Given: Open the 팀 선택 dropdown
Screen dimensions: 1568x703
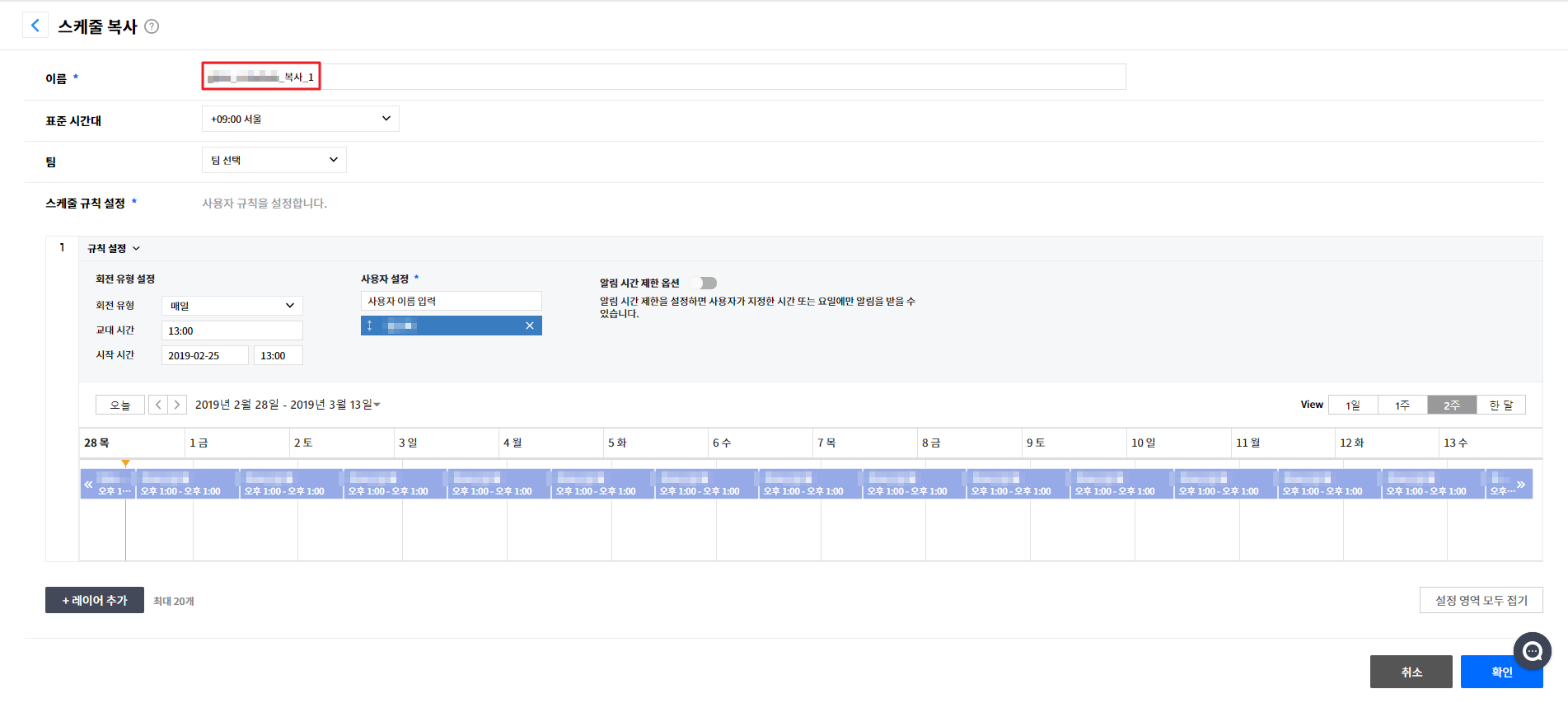Looking at the screenshot, I should (x=274, y=160).
